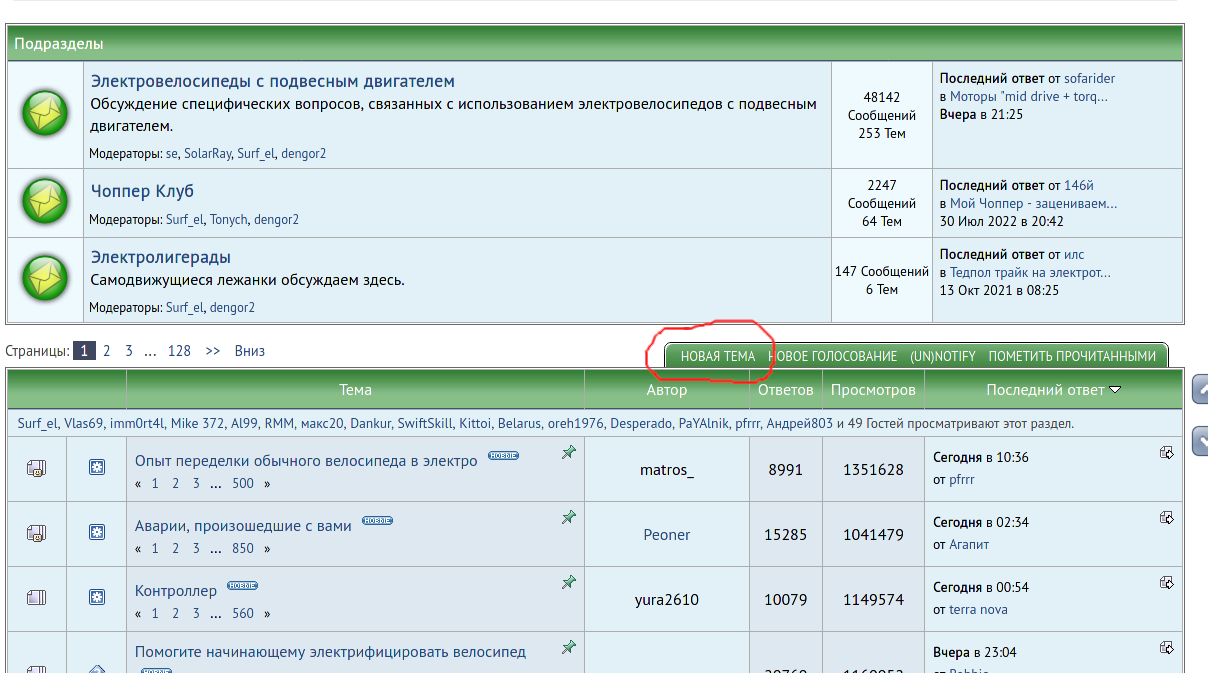Open topic Аварии, произошедшие с вами
This screenshot has height=673, width=1208.
[243, 526]
